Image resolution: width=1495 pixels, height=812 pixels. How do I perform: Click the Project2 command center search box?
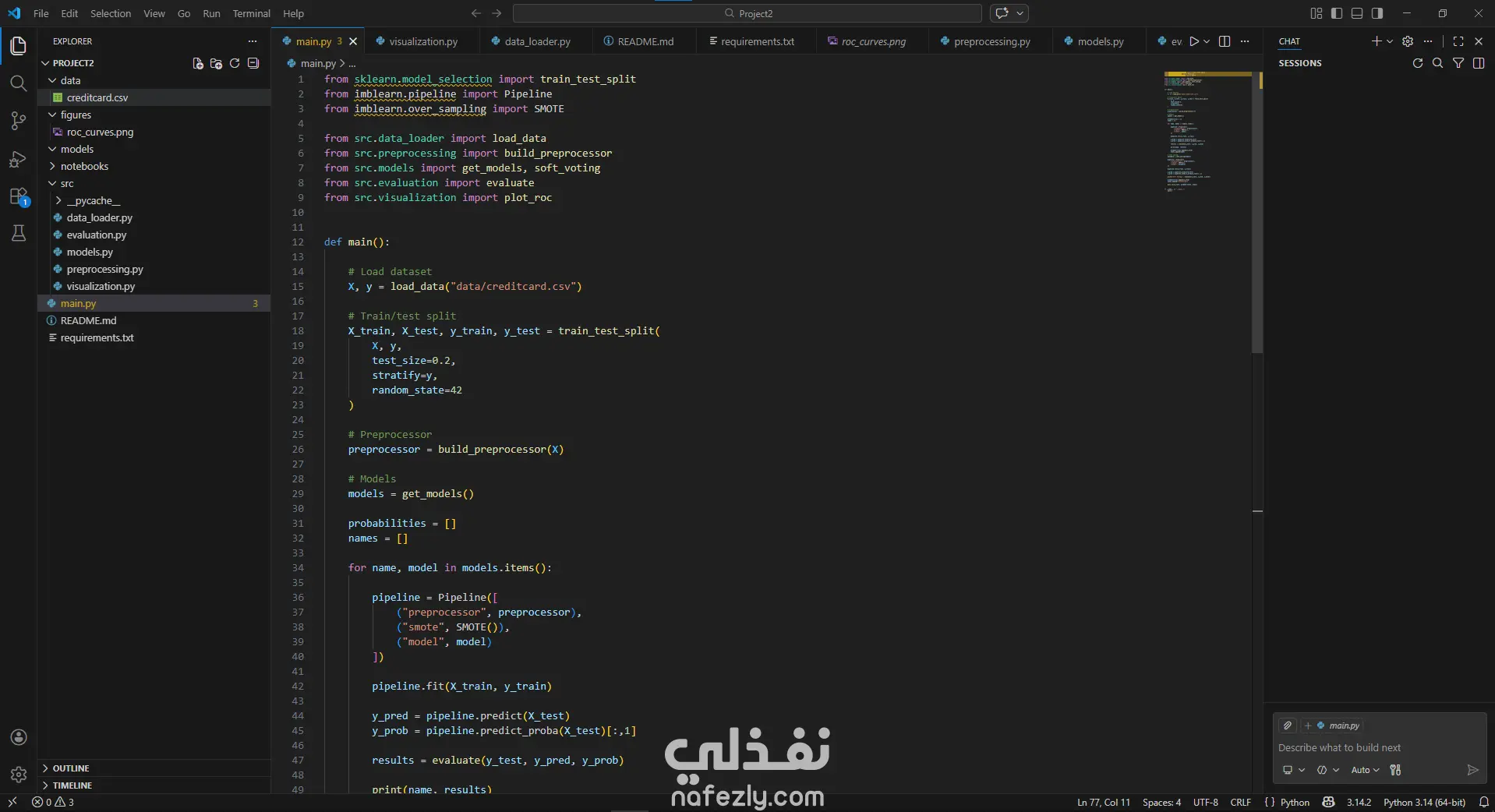(747, 13)
